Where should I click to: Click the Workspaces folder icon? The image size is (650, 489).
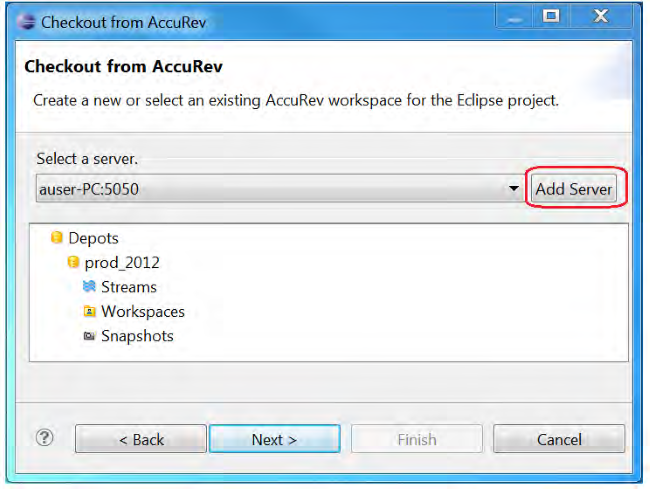click(x=89, y=312)
